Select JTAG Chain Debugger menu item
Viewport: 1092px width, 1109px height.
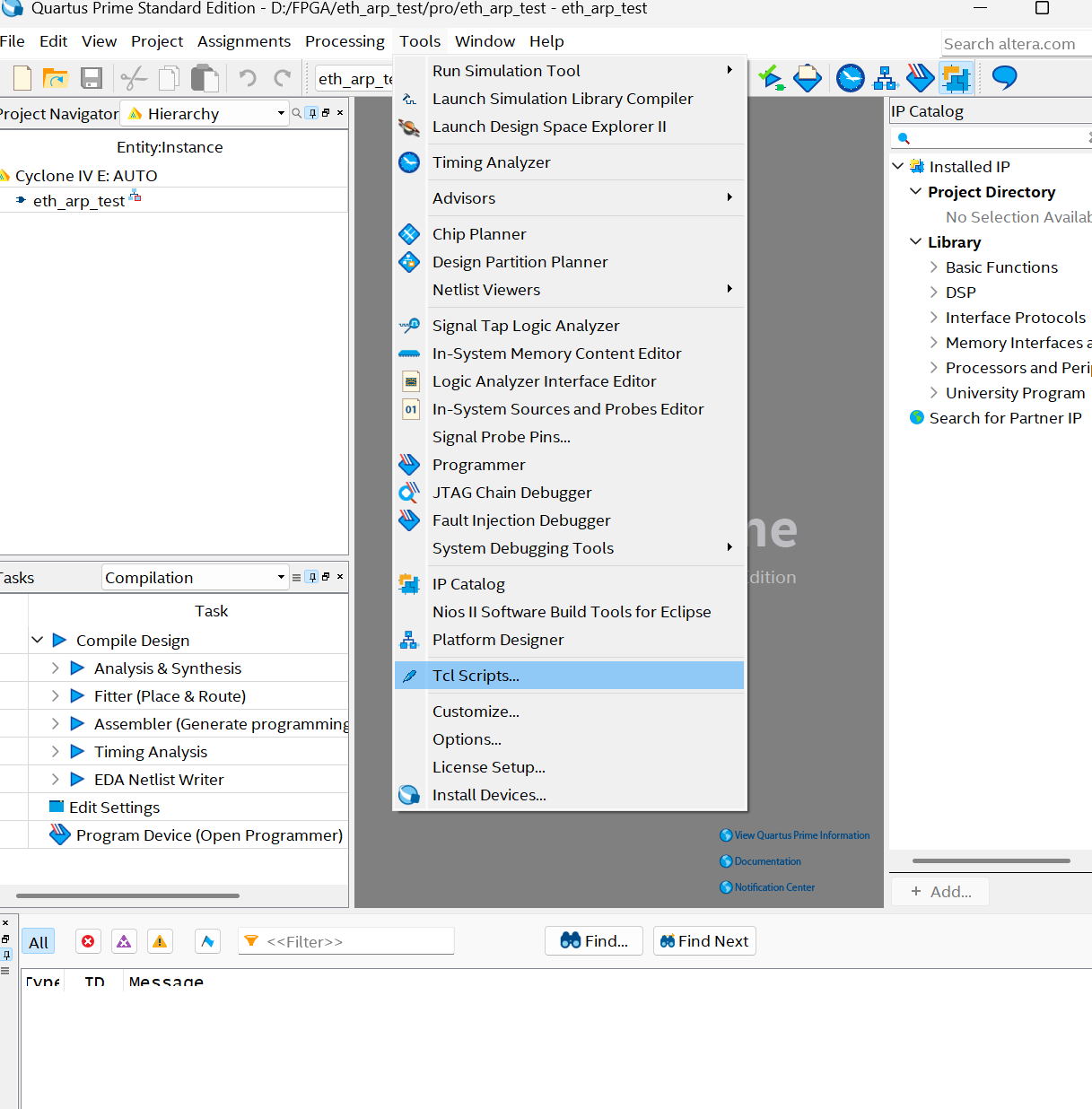[x=569, y=493]
